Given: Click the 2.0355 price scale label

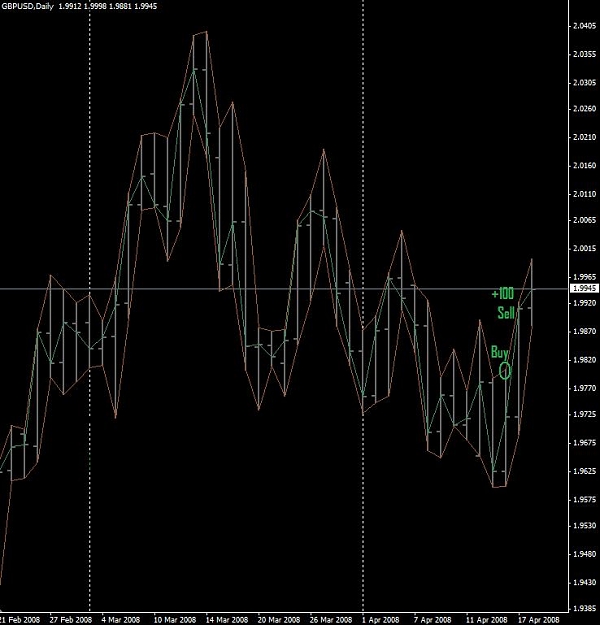Looking at the screenshot, I should pos(584,54).
